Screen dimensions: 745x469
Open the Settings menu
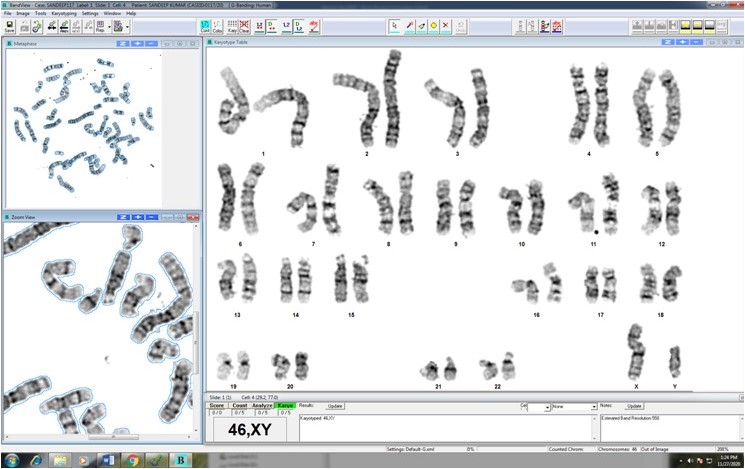tap(90, 13)
